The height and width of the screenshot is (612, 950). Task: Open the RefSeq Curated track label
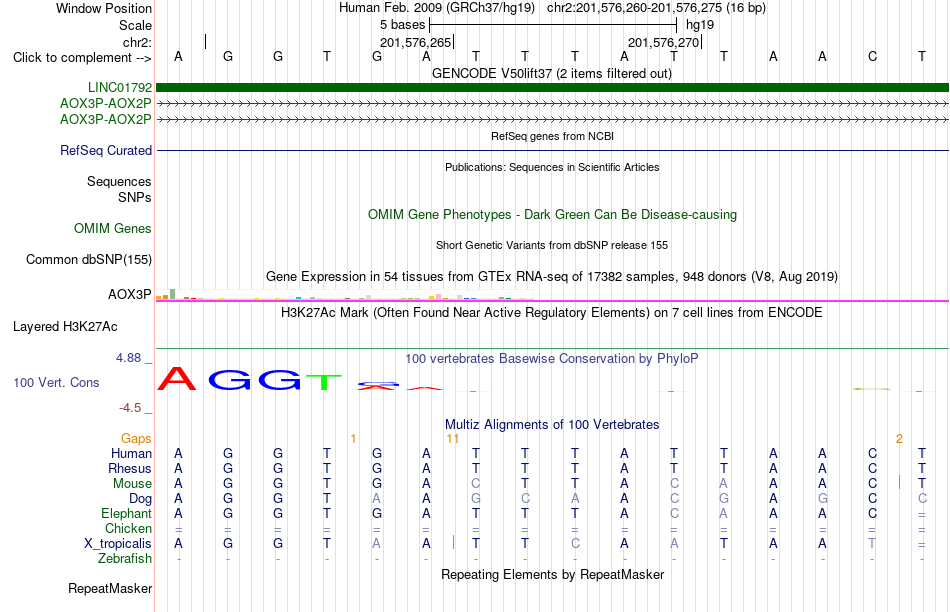point(106,150)
